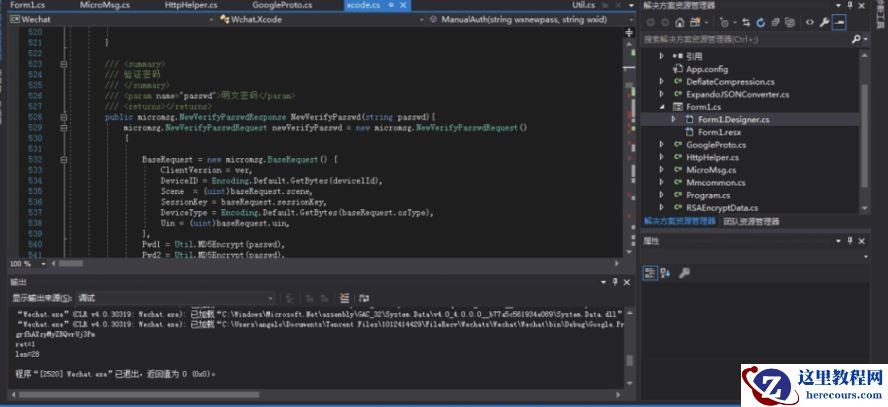Open the 100 % zoom level dropdown
The image size is (888, 407).
[x=43, y=264]
